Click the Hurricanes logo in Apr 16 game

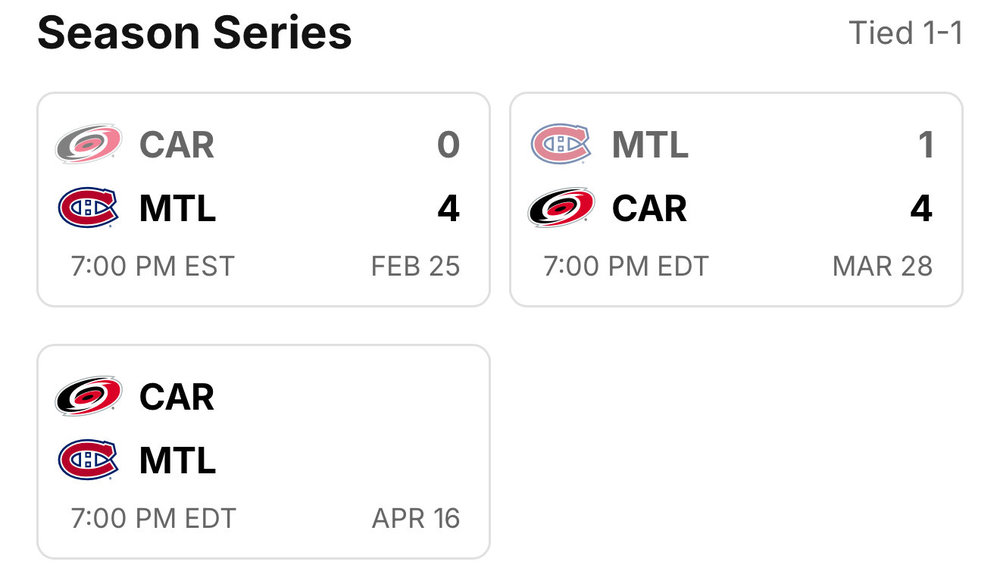(89, 396)
